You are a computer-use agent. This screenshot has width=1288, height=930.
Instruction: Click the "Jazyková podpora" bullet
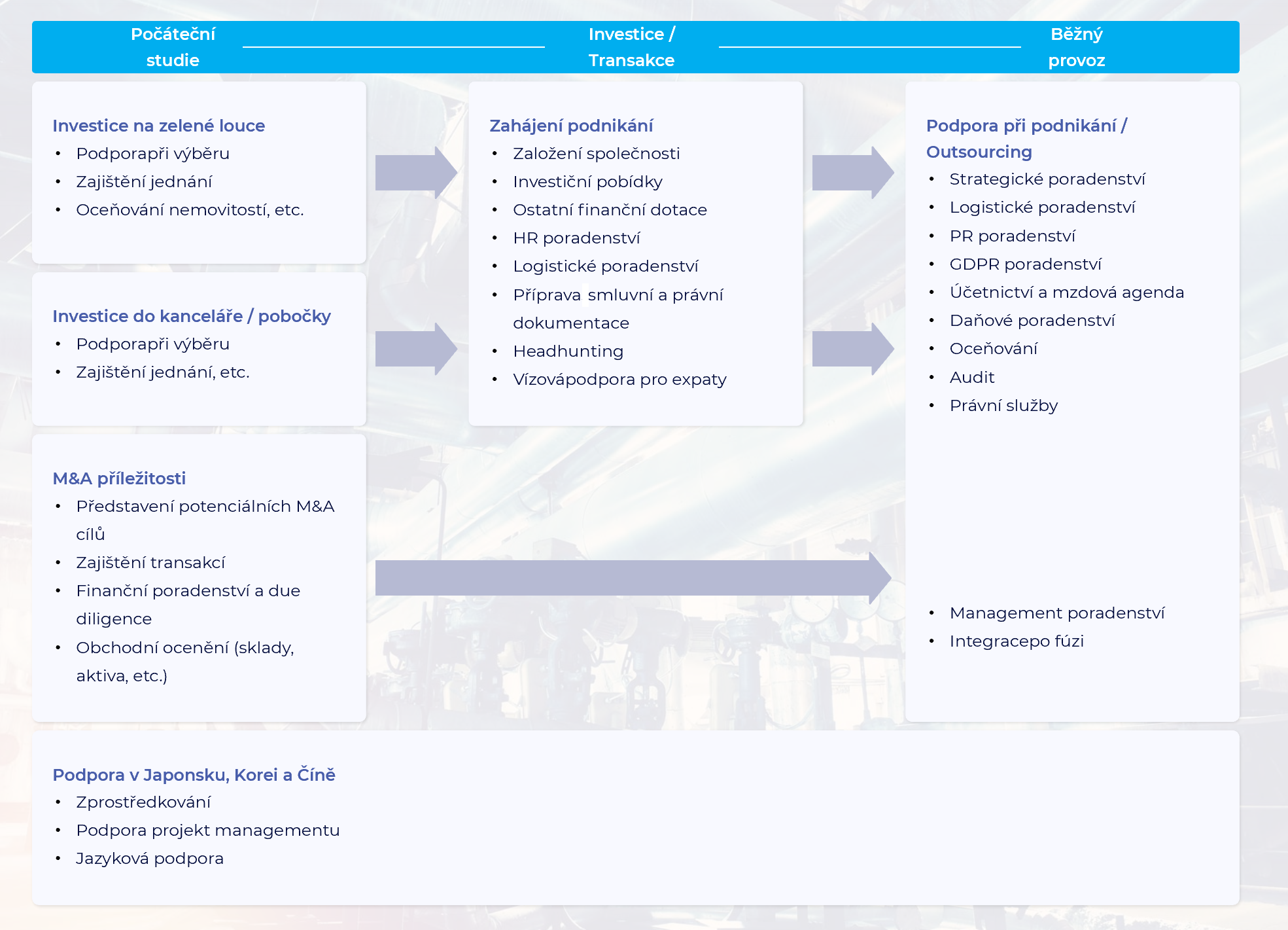point(150,859)
